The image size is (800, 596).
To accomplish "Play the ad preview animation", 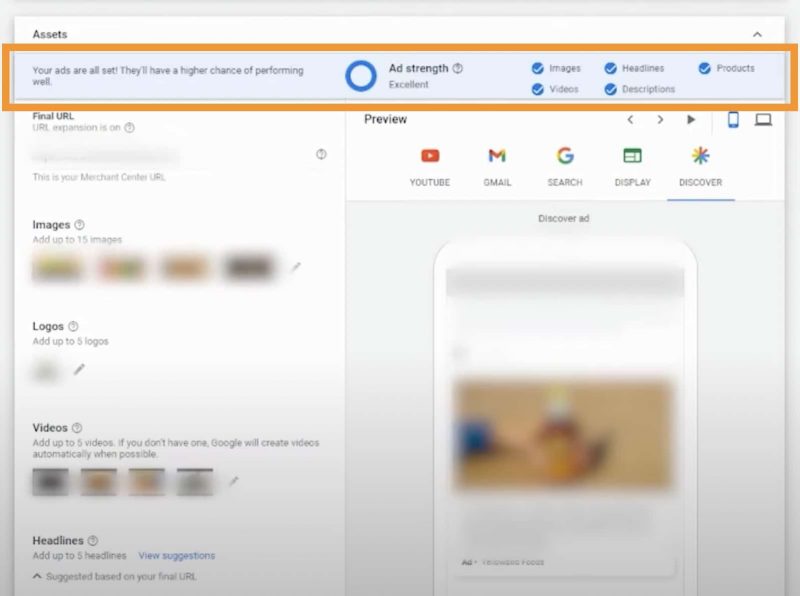I will (691, 120).
